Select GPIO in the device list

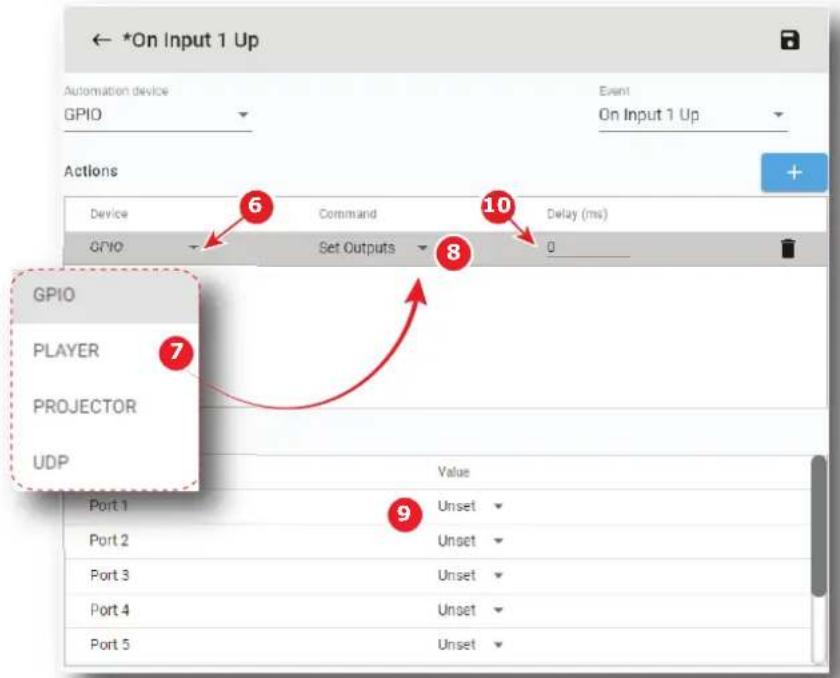[106, 295]
